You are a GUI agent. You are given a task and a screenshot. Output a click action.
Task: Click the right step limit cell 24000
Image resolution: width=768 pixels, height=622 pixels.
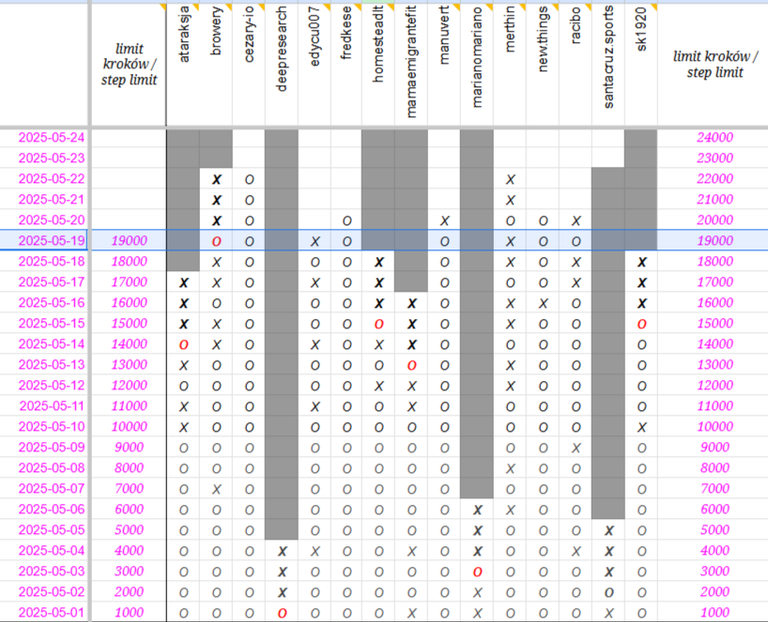click(715, 137)
